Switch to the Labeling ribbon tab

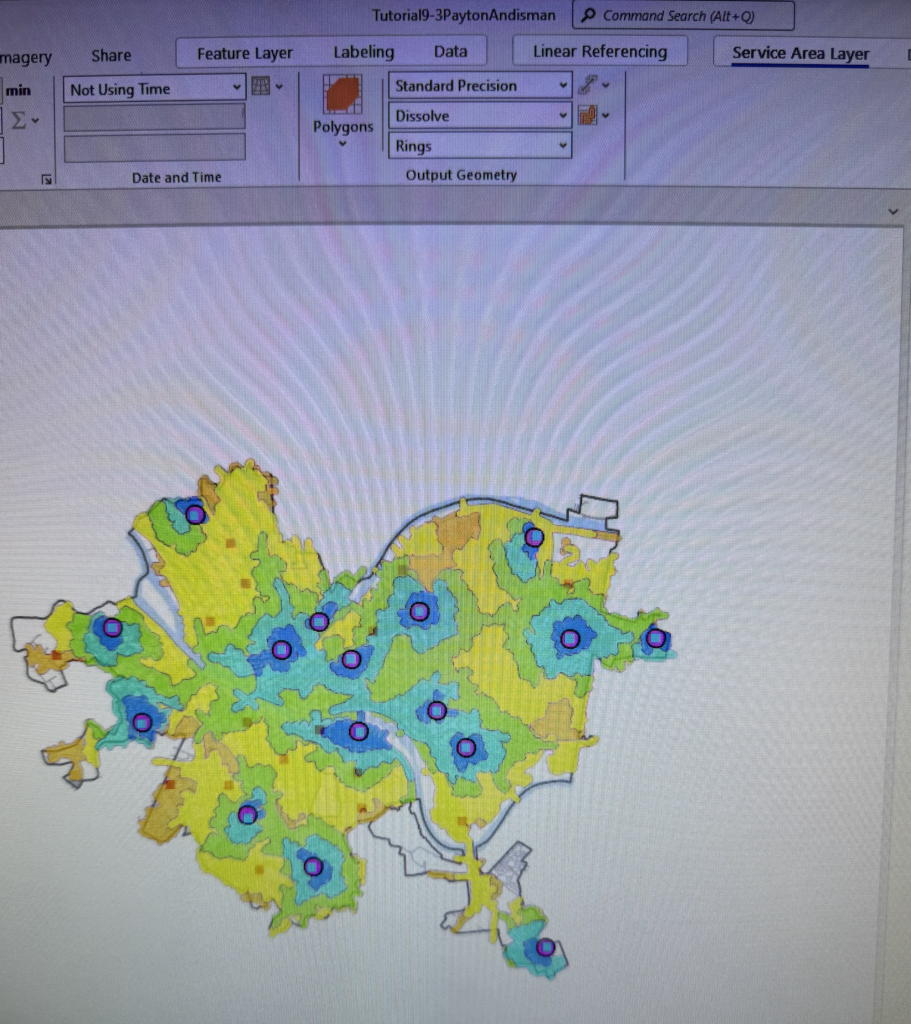pos(364,52)
